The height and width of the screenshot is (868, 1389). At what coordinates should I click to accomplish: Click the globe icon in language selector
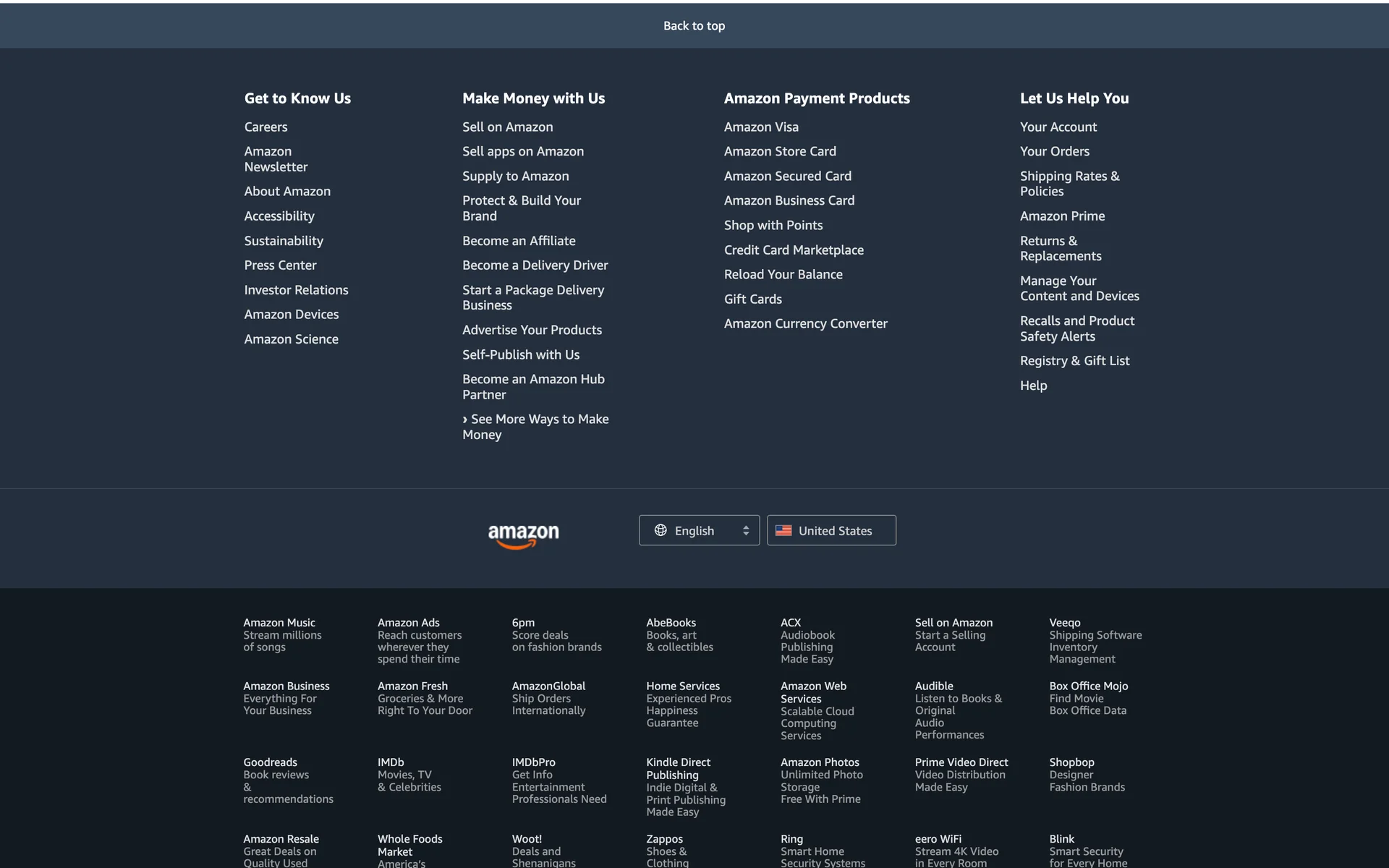point(660,530)
